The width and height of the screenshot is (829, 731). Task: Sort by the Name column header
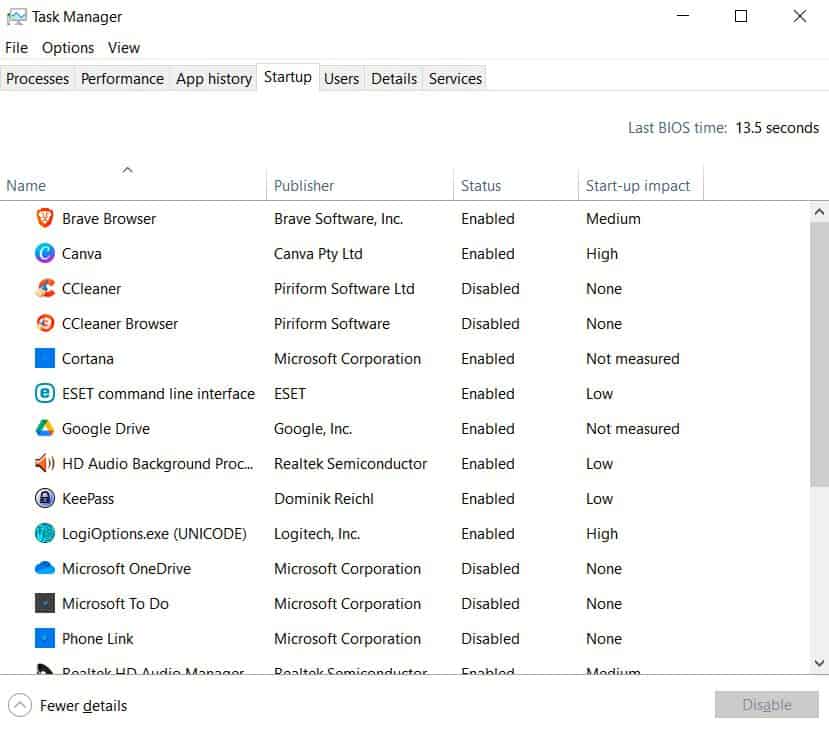tap(133, 185)
